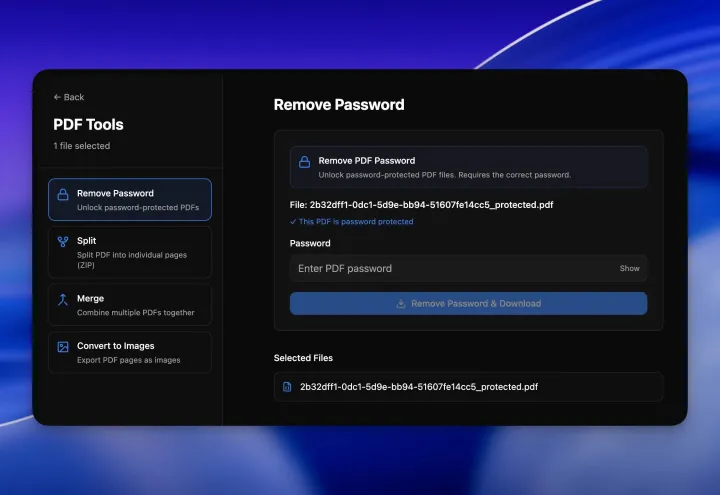The image size is (720, 495).
Task: Click the Password field label
Action: [310, 243]
